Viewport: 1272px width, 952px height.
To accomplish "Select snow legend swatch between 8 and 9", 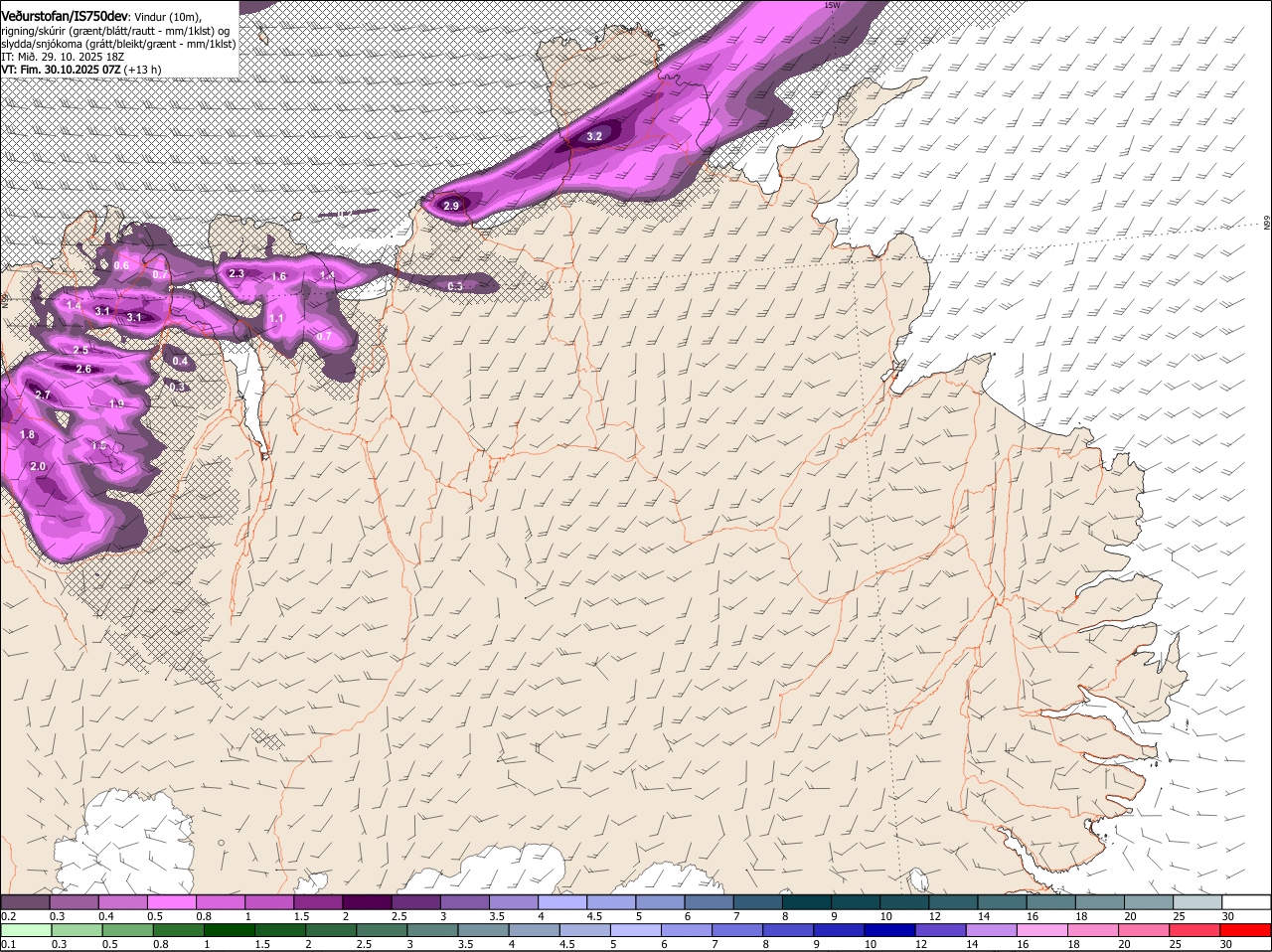I will pos(808,902).
